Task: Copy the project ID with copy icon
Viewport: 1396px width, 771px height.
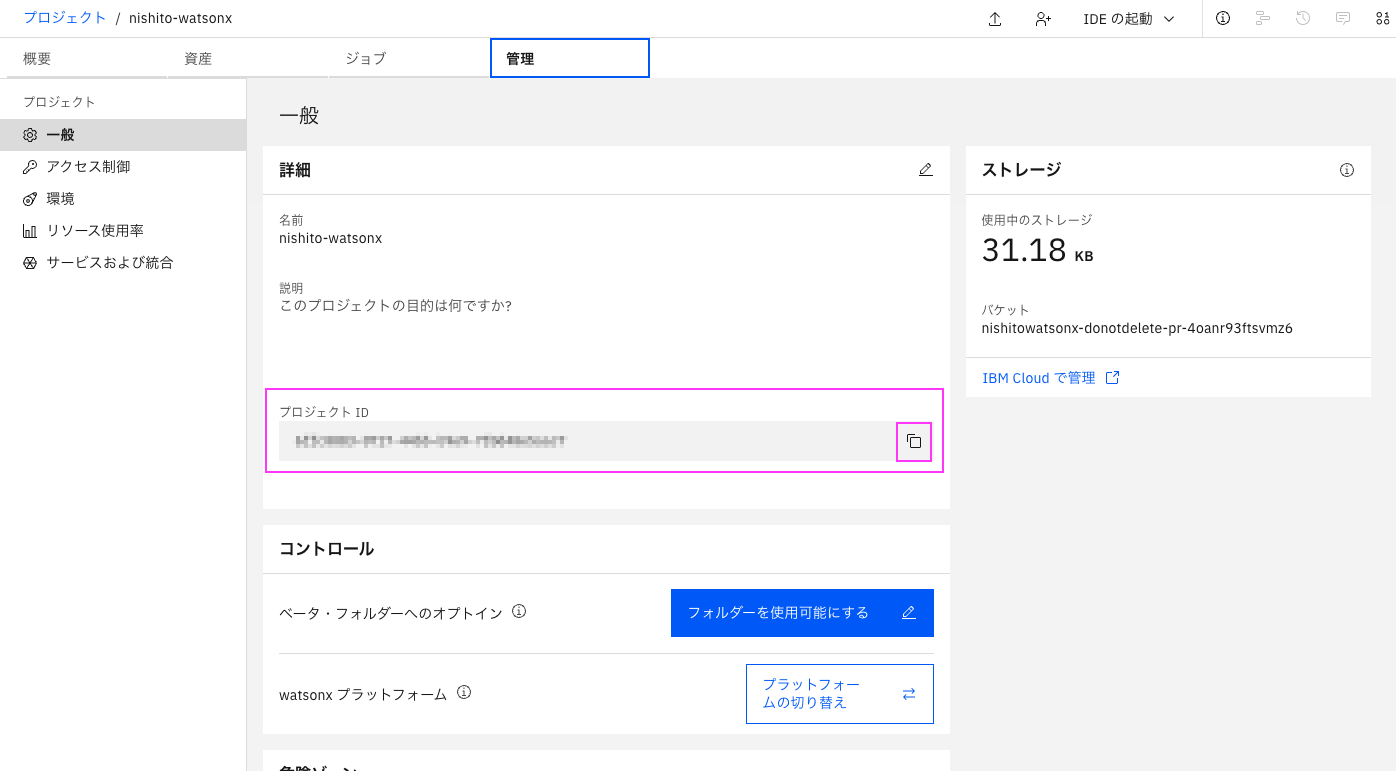Action: [x=914, y=441]
